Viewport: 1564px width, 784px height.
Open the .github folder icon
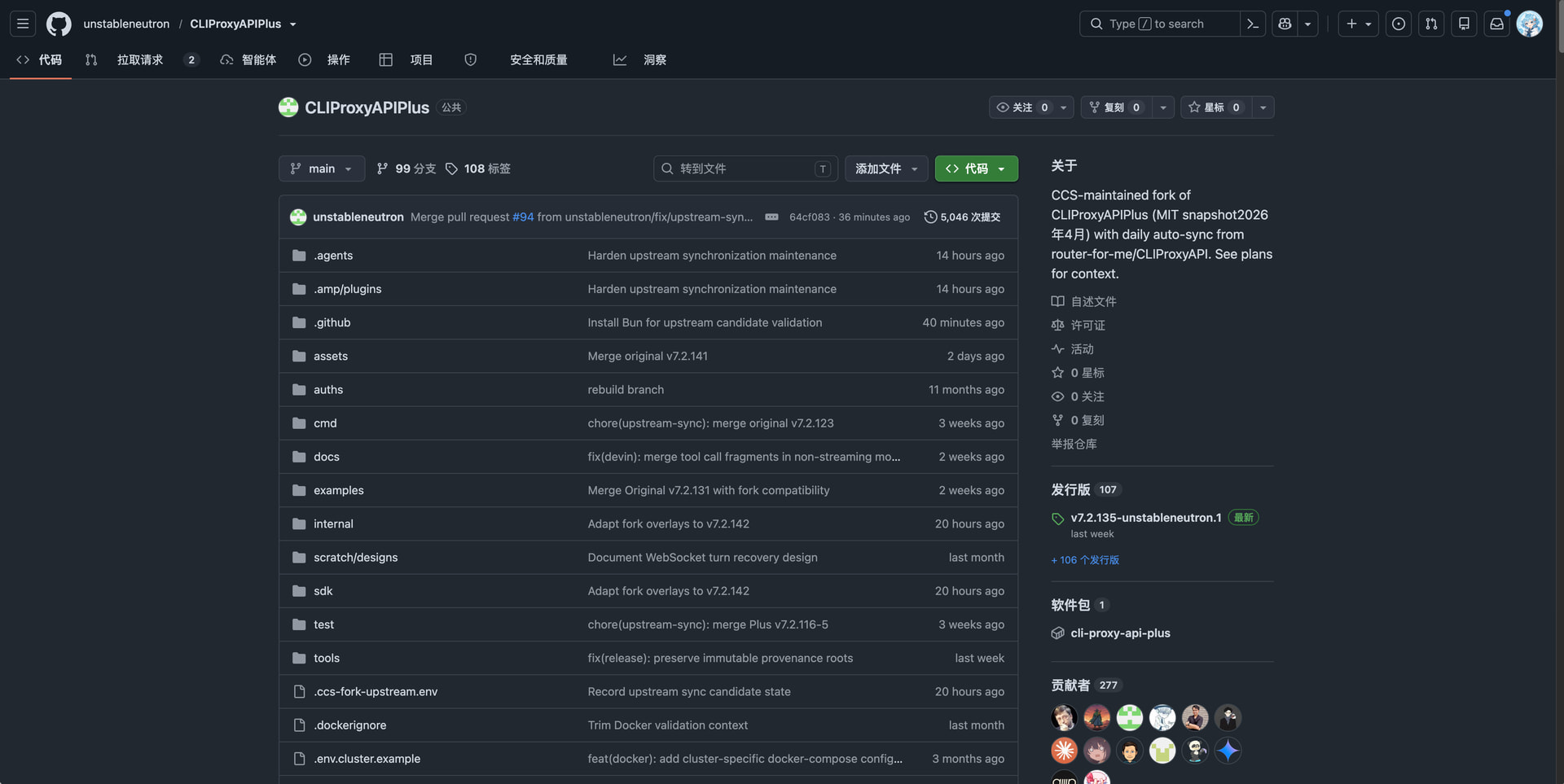coord(299,322)
